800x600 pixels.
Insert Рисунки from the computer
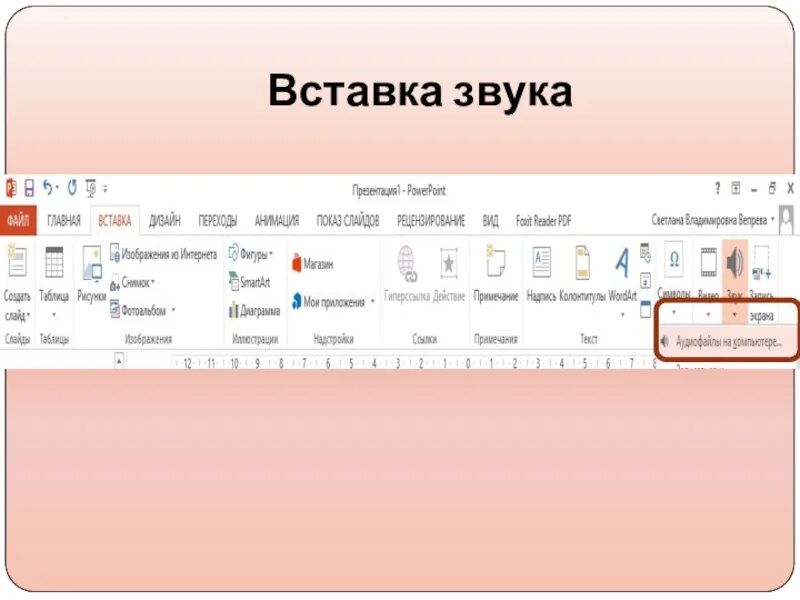click(92, 273)
